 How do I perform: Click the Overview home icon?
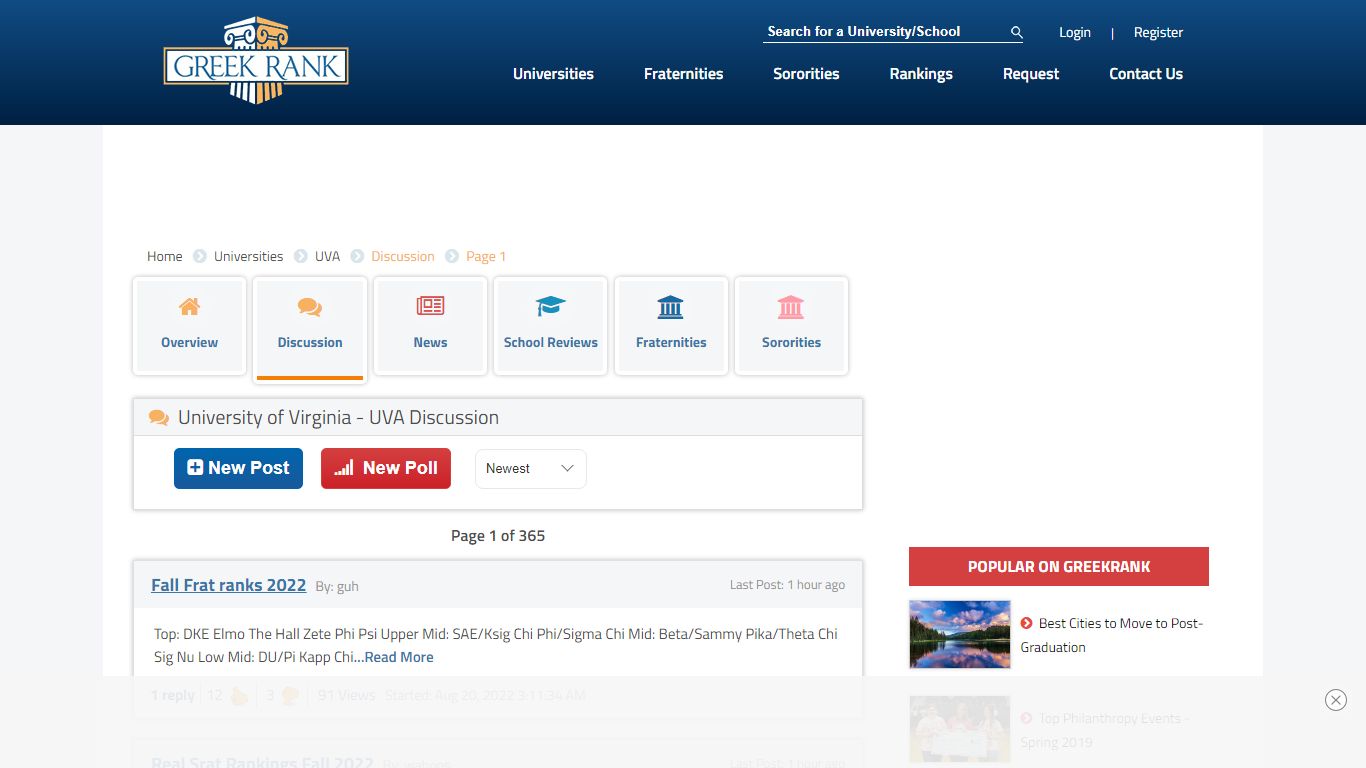click(x=189, y=307)
